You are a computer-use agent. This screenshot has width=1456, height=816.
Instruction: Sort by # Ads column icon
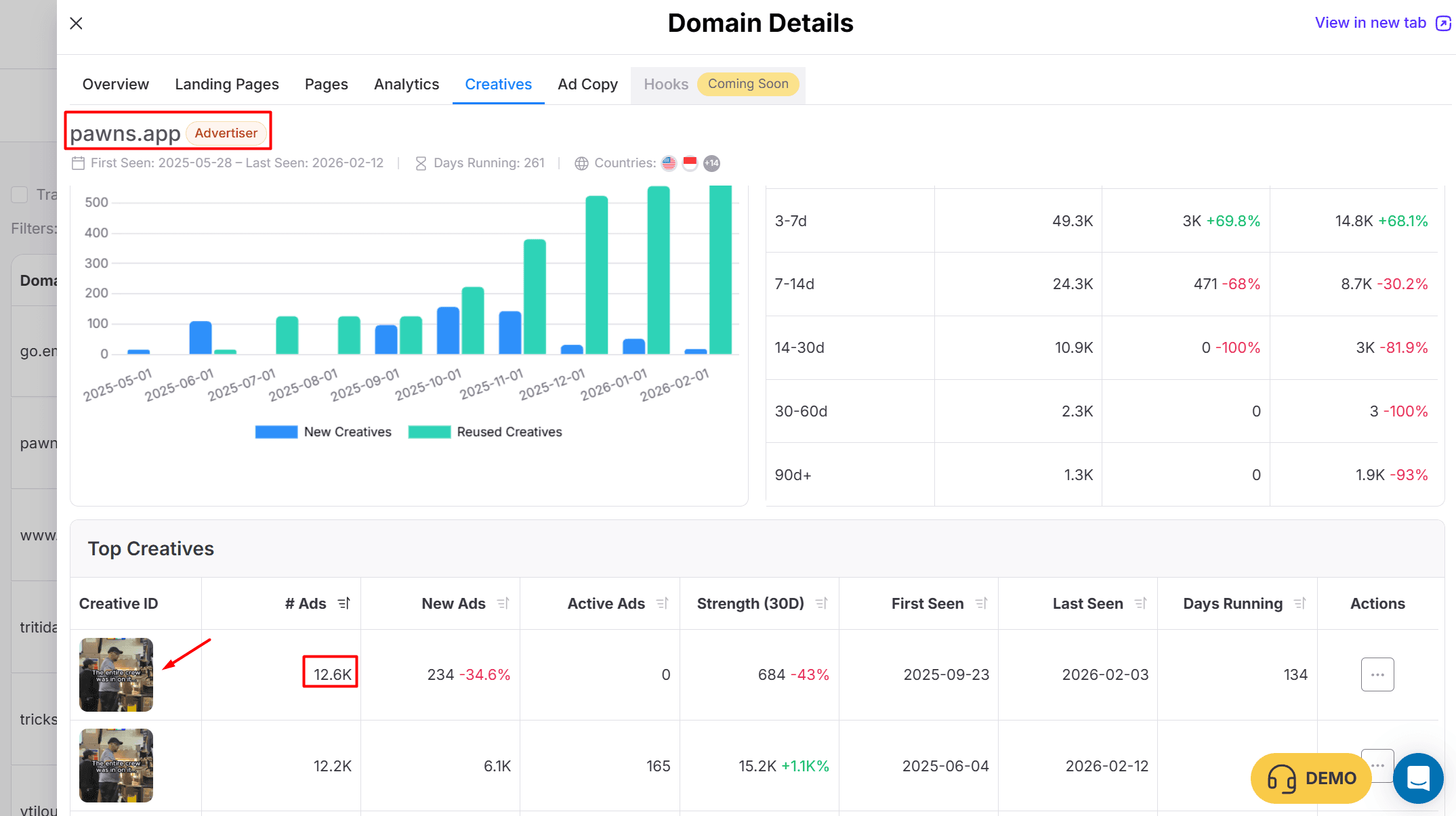344,603
